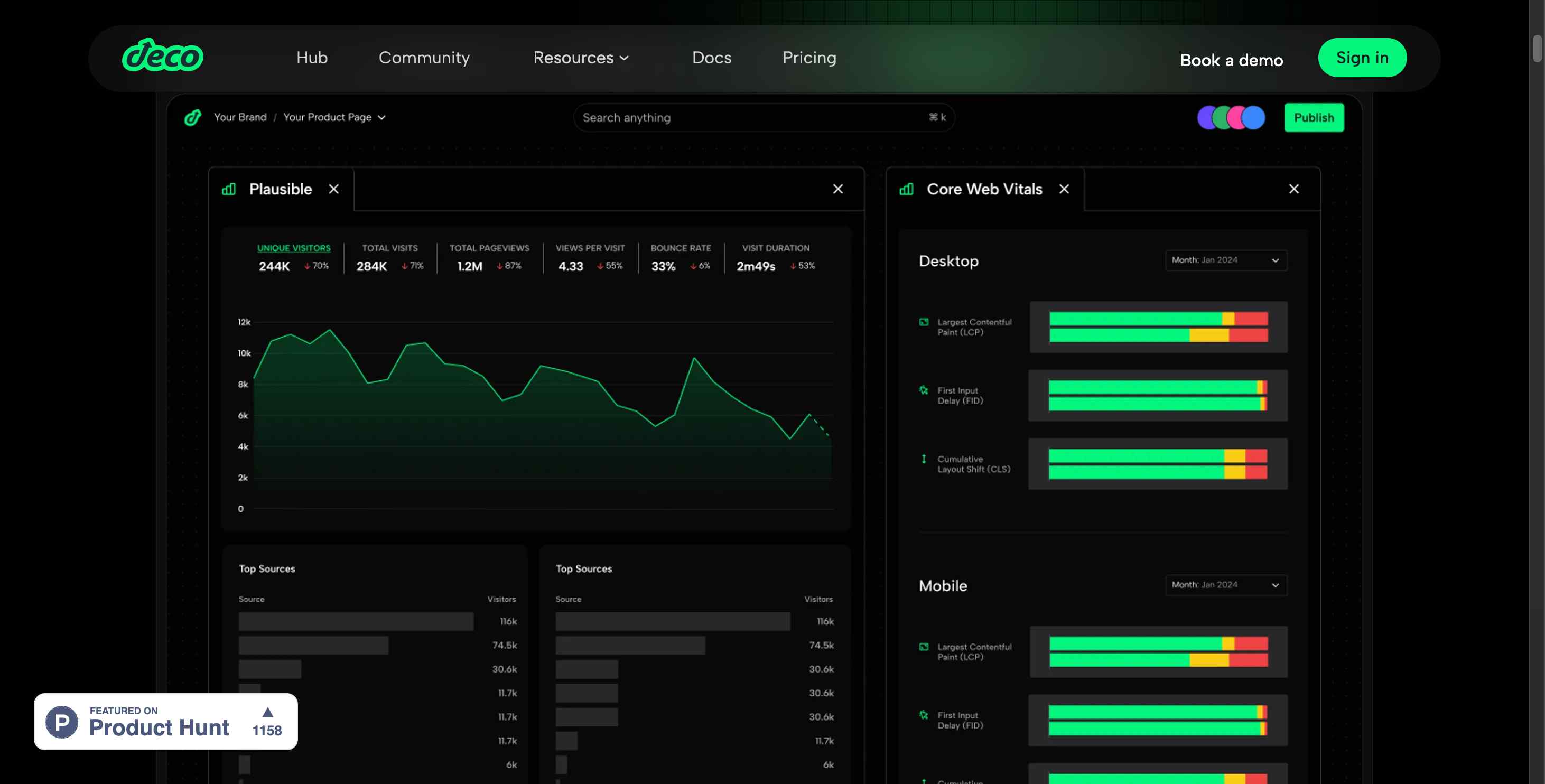This screenshot has width=1545, height=784.
Task: Open the Hub page
Action: click(x=312, y=58)
